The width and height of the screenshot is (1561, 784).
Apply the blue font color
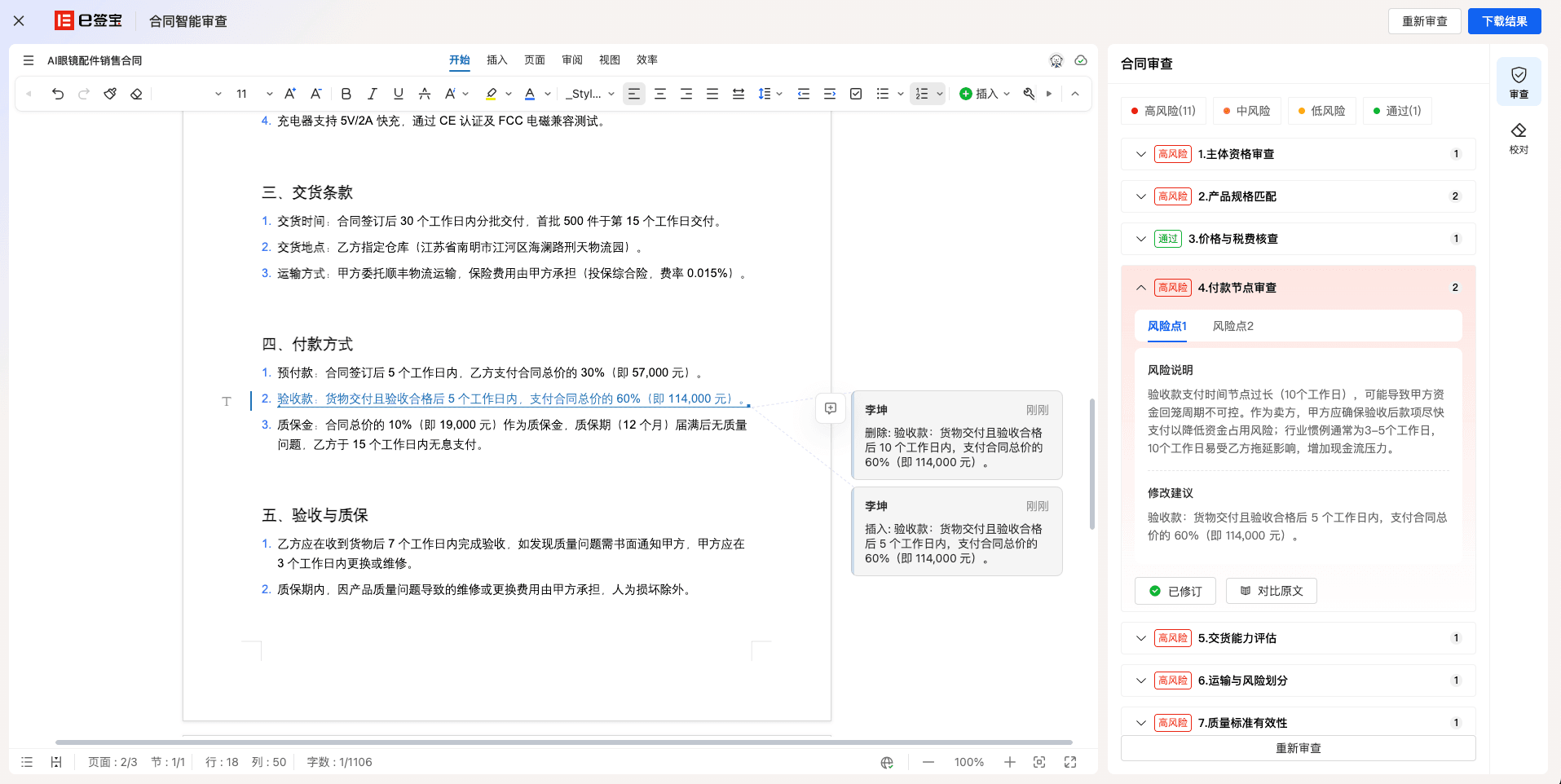tap(530, 94)
